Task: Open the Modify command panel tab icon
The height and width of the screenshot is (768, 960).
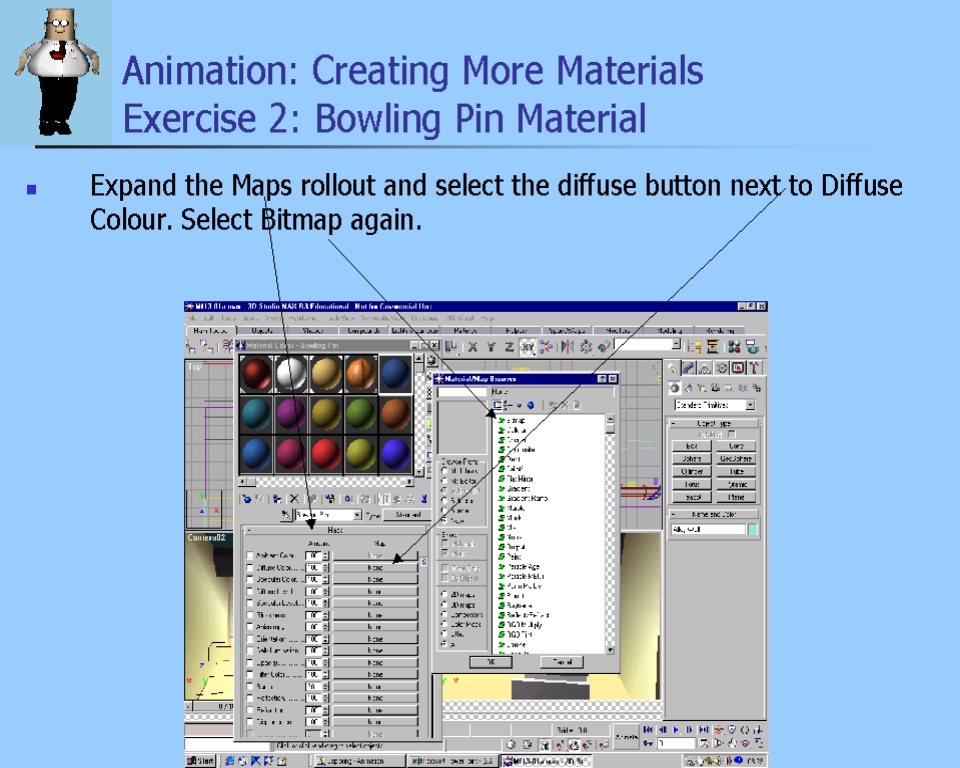Action: tap(688, 369)
